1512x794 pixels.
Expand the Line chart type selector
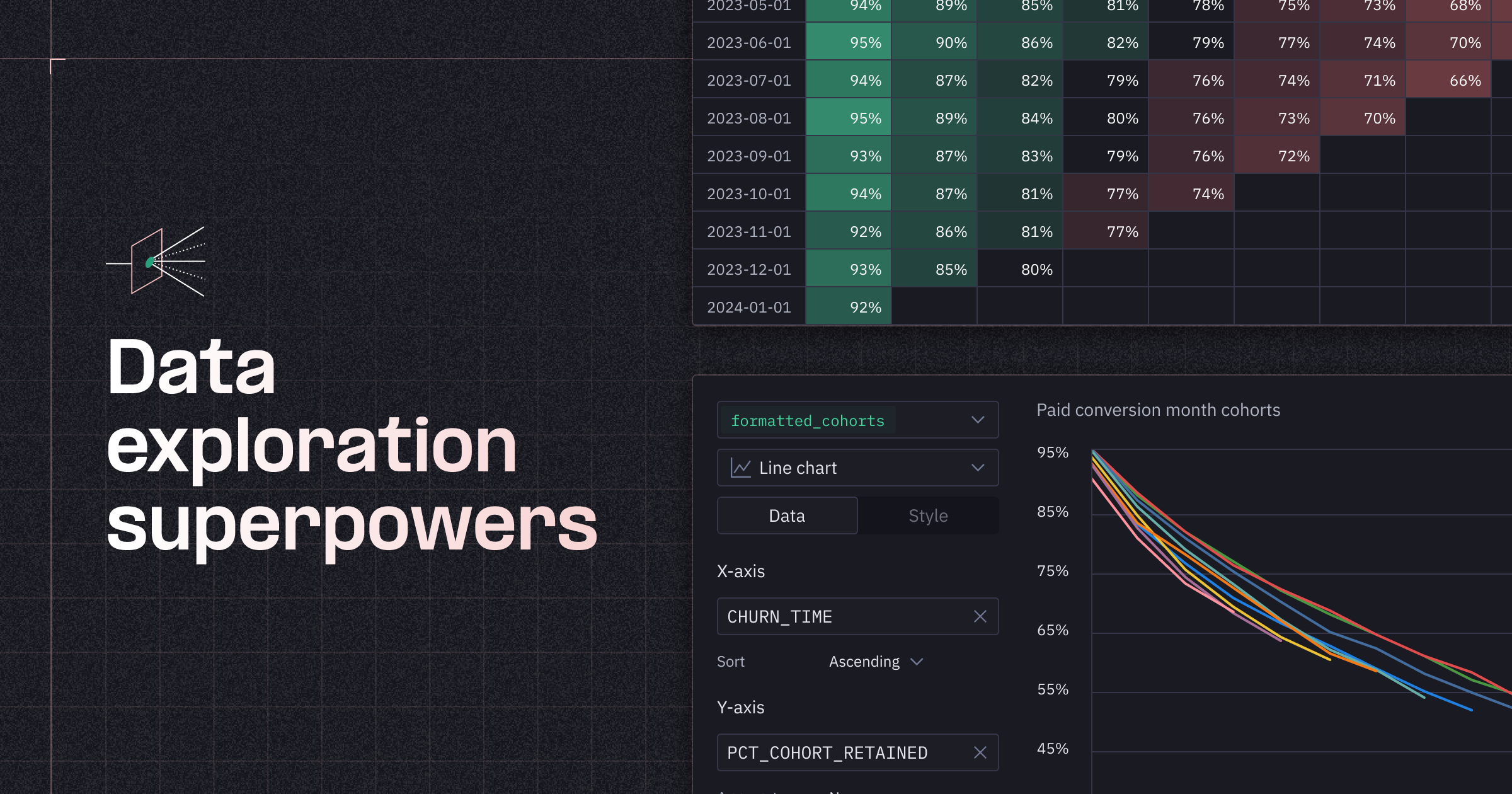click(x=977, y=468)
